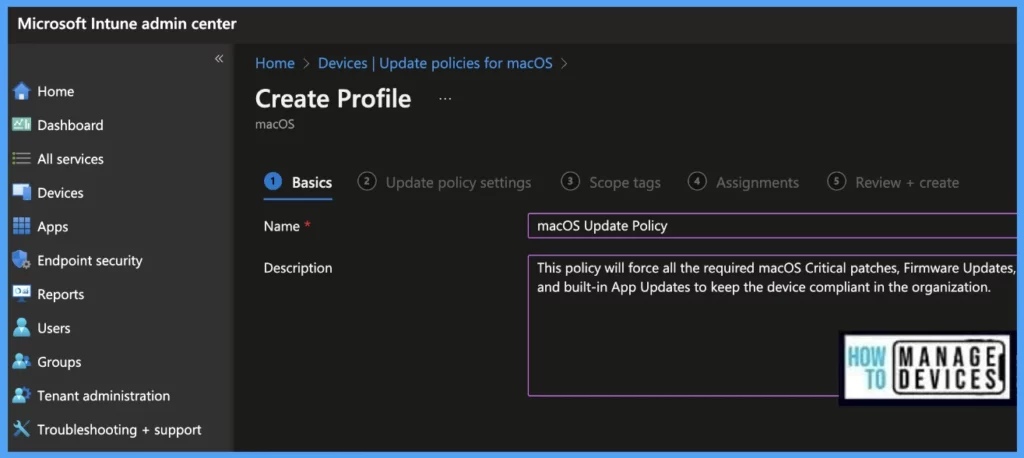Switch to the Scope tags step
Image resolution: width=1024 pixels, height=458 pixels.
click(611, 182)
